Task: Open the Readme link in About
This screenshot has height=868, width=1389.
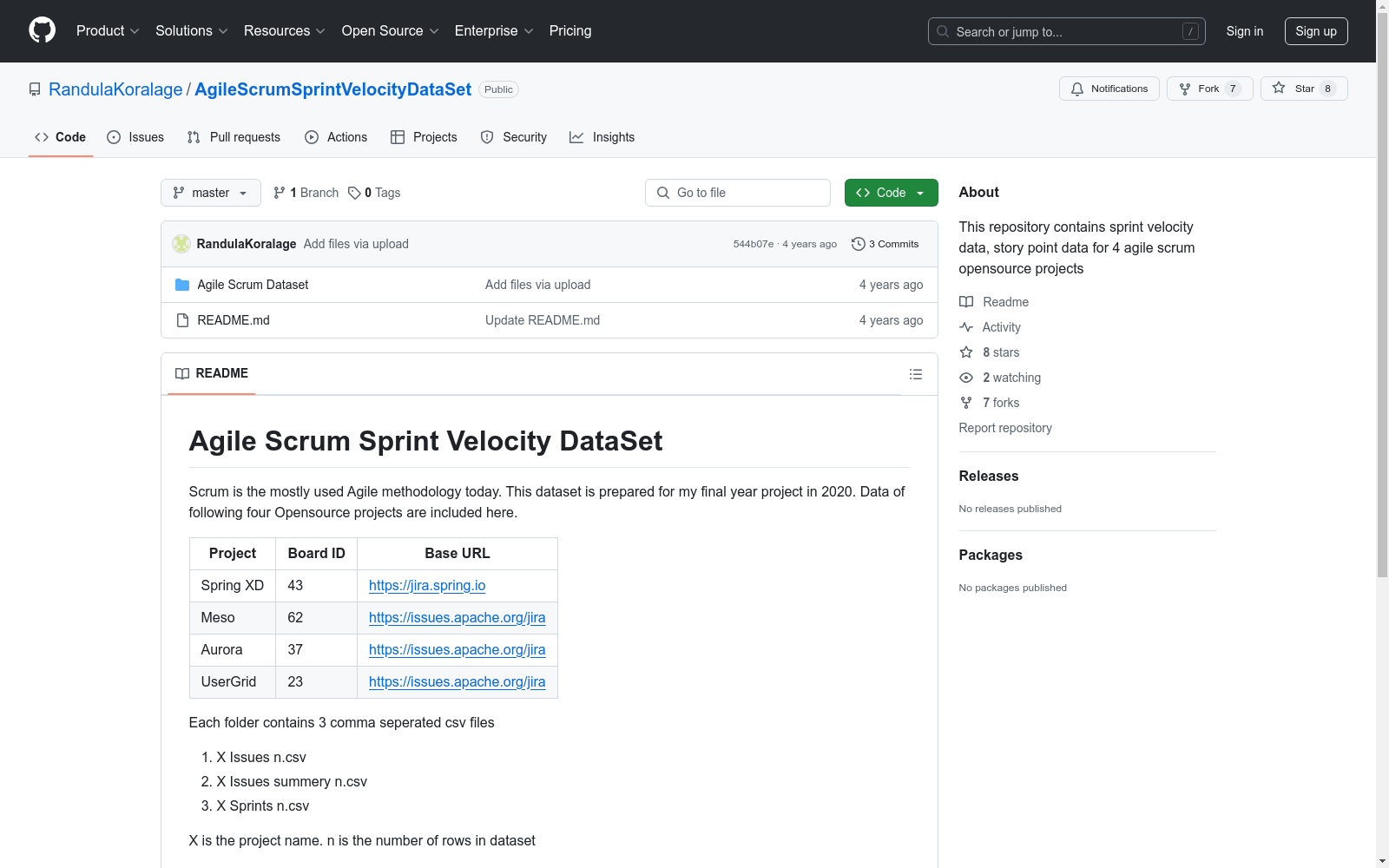Action: pos(994,302)
